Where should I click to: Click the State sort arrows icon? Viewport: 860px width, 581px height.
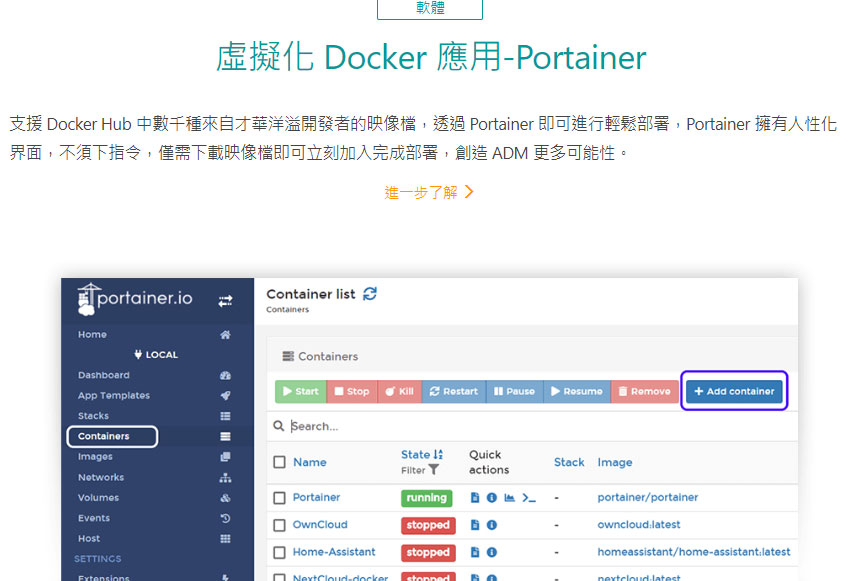click(438, 455)
